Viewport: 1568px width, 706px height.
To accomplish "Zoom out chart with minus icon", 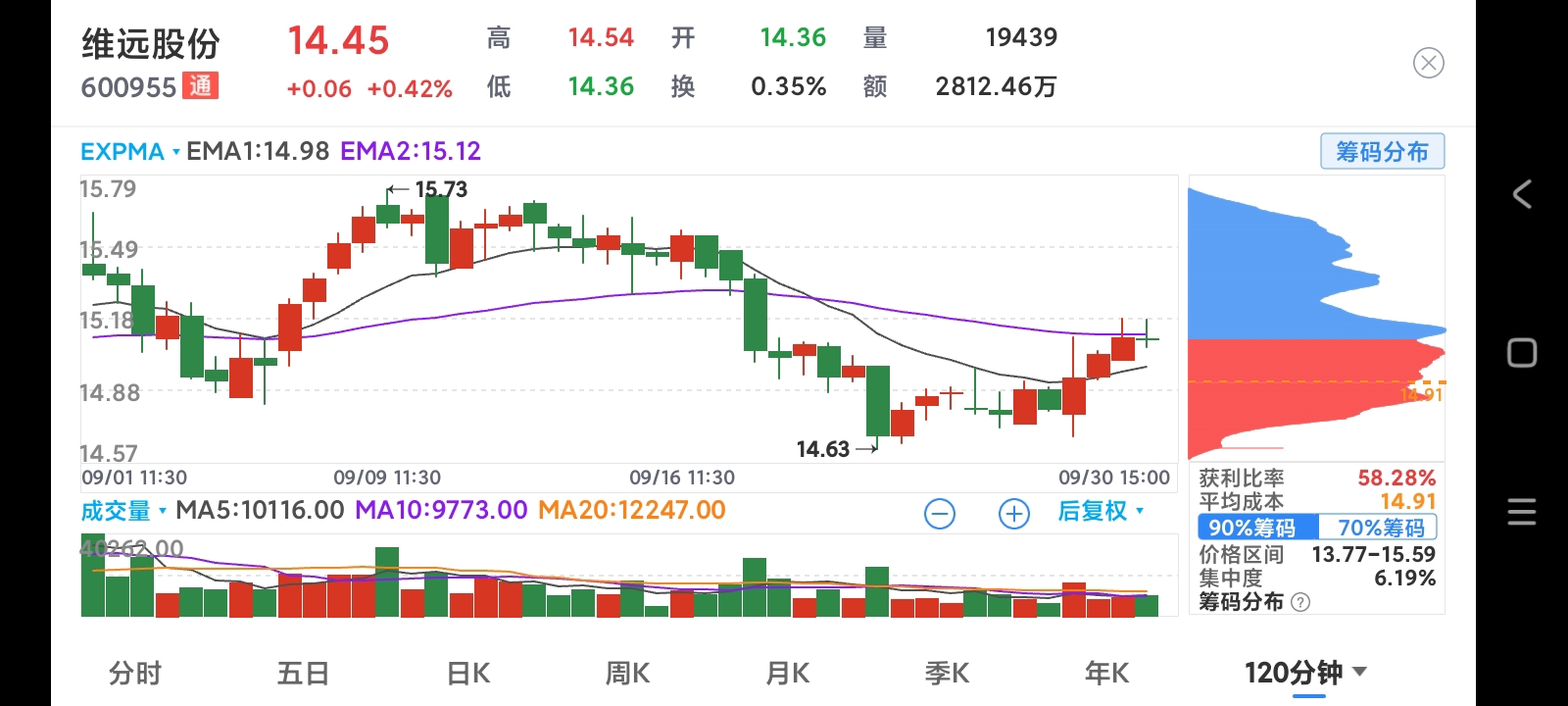I will click(939, 513).
